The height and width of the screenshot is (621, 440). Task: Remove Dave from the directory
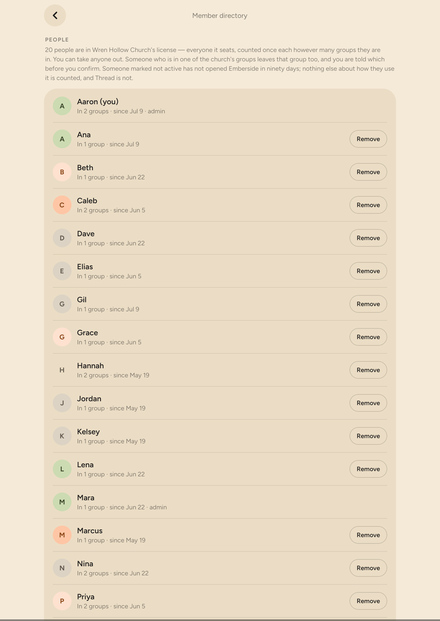tap(368, 238)
